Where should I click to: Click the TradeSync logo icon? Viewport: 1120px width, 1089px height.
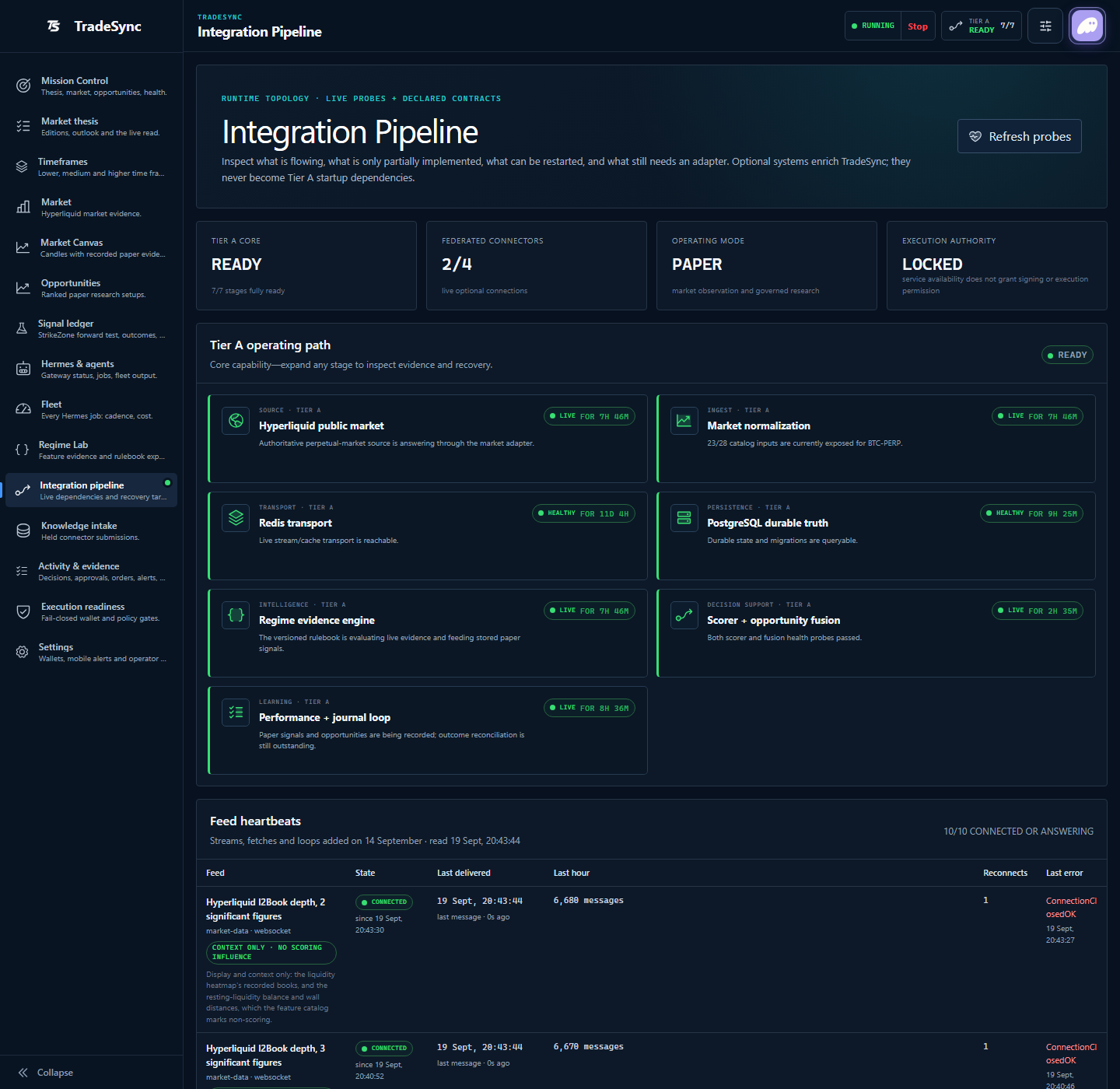[x=54, y=26]
